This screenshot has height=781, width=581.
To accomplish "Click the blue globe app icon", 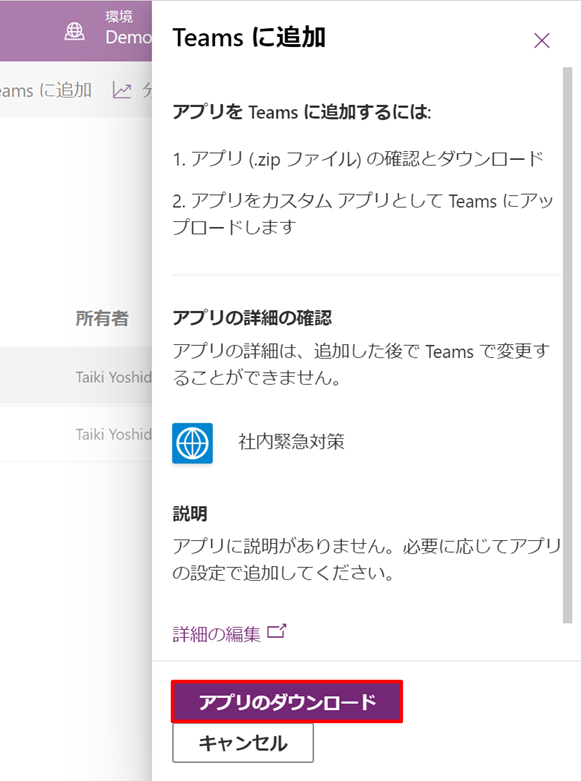I will 192,443.
